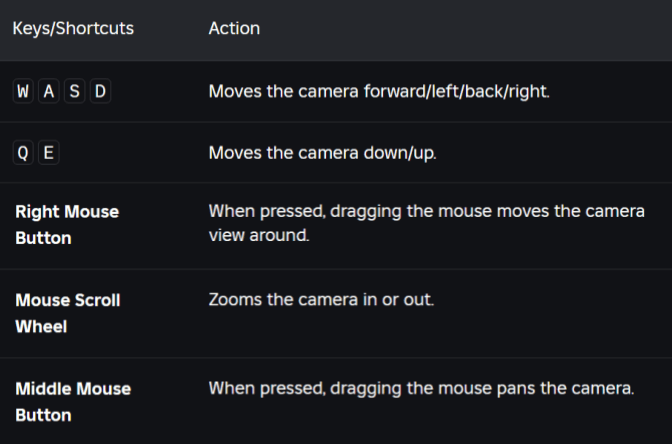Click the Keys/Shortcuts column header
Screen dimensions: 672x446
(x=73, y=28)
